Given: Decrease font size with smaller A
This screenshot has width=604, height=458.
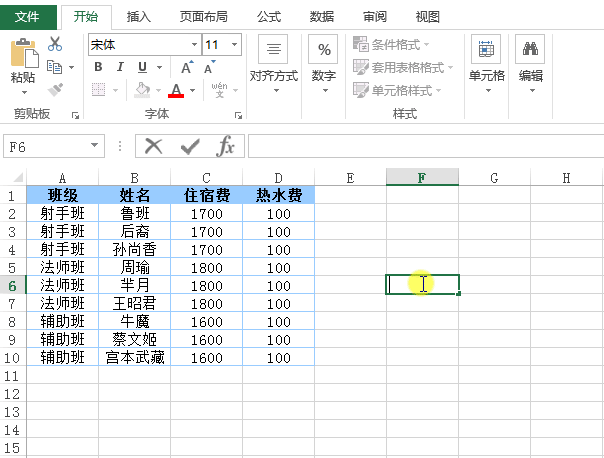Looking at the screenshot, I should 210,67.
